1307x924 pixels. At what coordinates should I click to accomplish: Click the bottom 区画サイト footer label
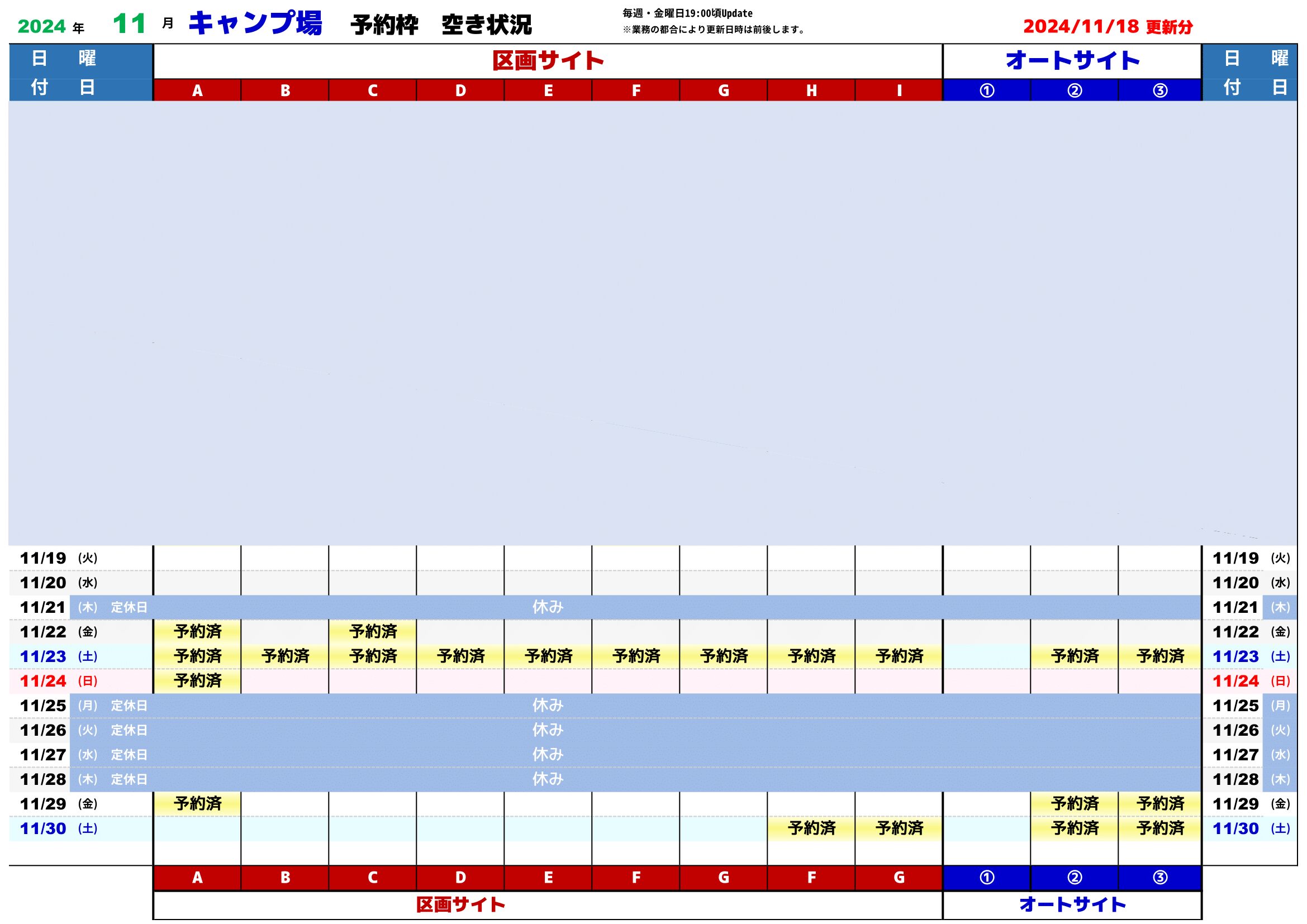point(460,904)
